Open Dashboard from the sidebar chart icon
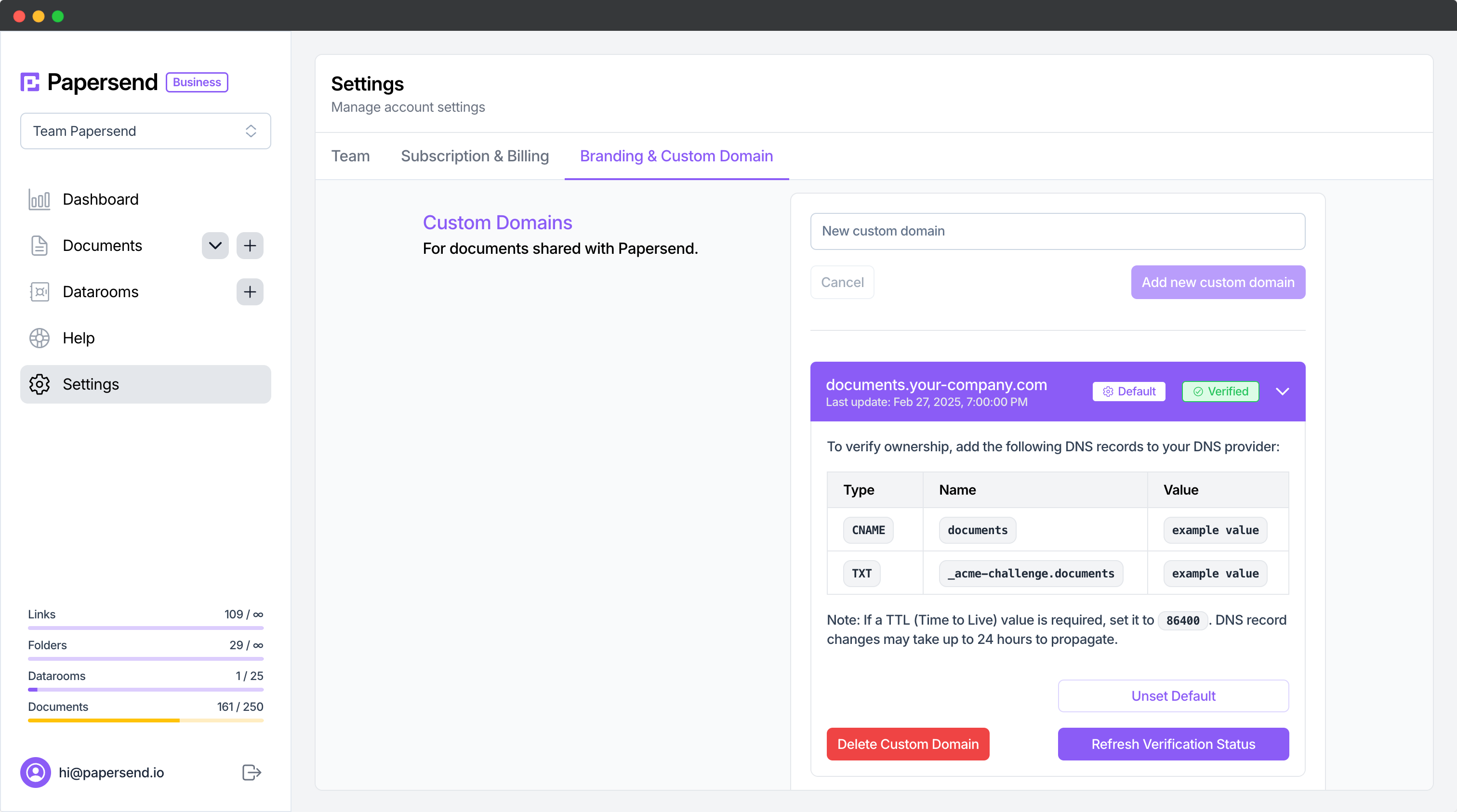Viewport: 1457px width, 812px height. [x=39, y=199]
